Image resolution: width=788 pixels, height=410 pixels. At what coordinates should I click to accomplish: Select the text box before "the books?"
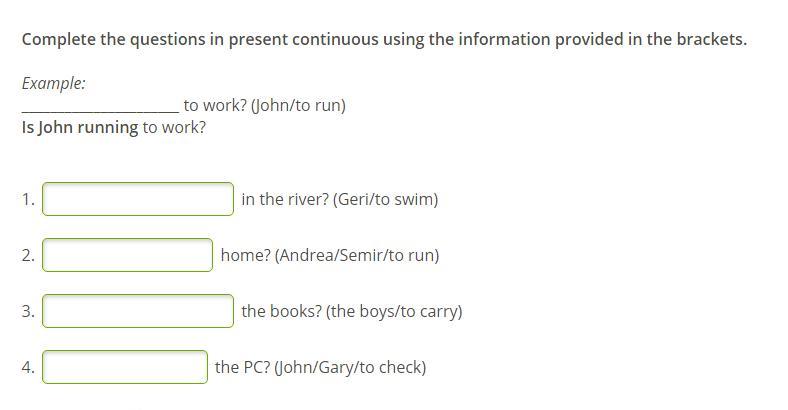[138, 311]
